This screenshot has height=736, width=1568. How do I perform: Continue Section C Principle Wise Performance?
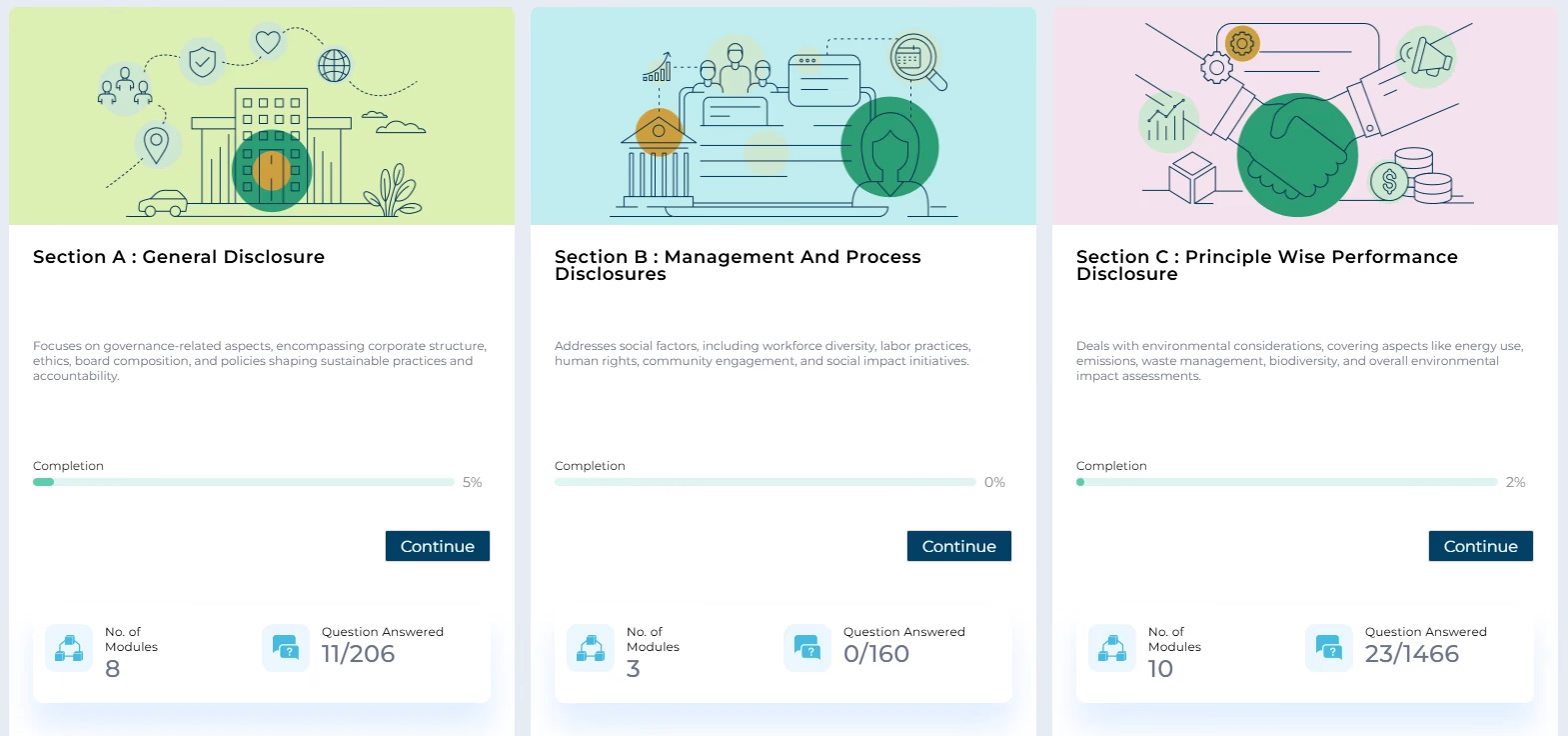(1480, 546)
